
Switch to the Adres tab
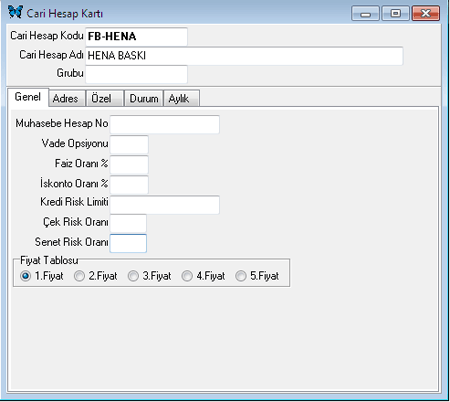point(67,98)
